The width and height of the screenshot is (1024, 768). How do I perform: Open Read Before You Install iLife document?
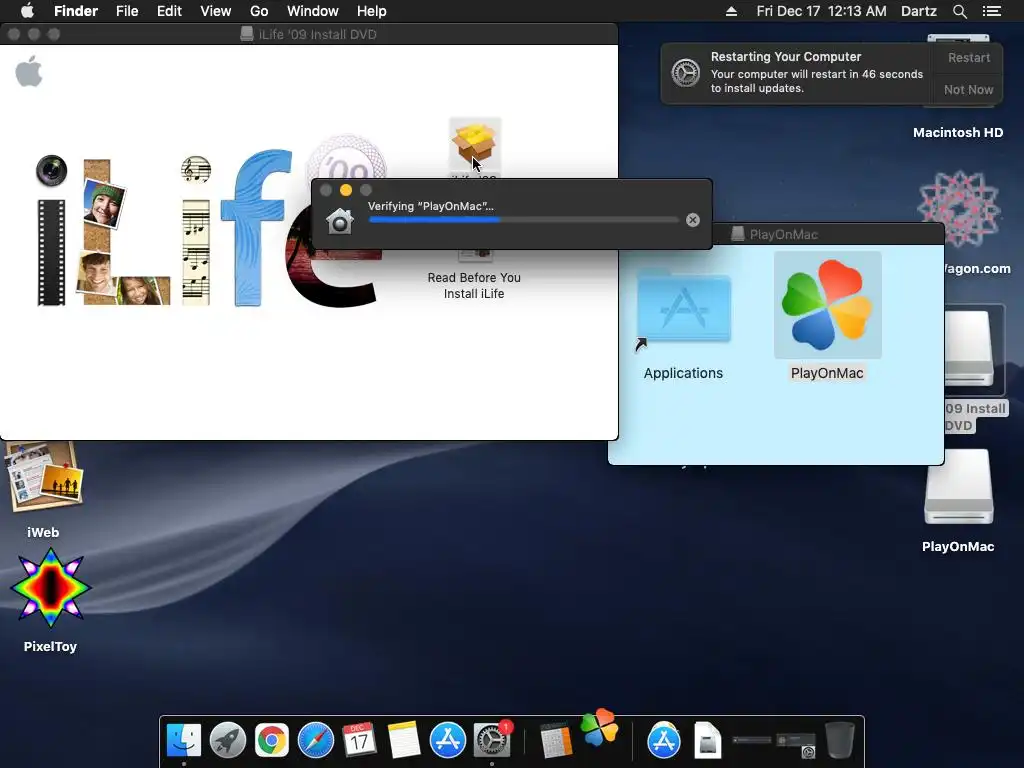click(474, 285)
